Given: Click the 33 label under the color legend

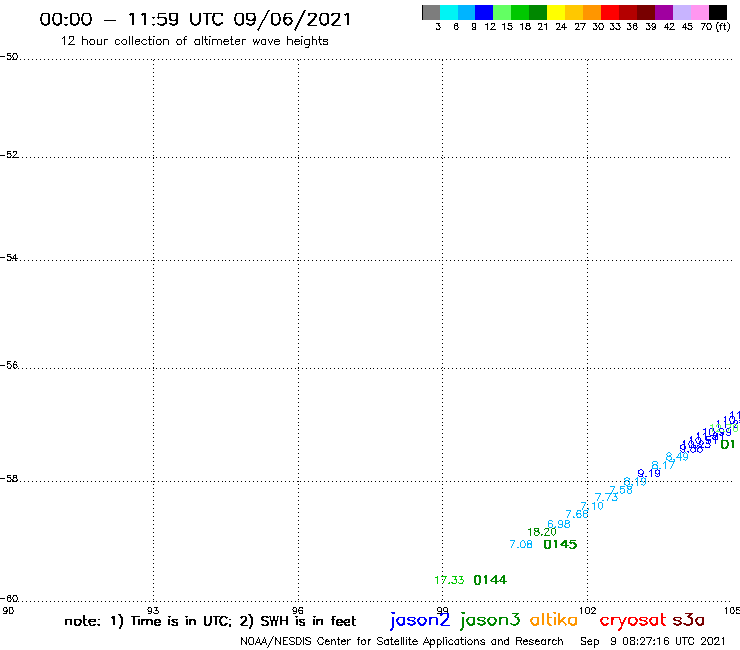Looking at the screenshot, I should (615, 26).
